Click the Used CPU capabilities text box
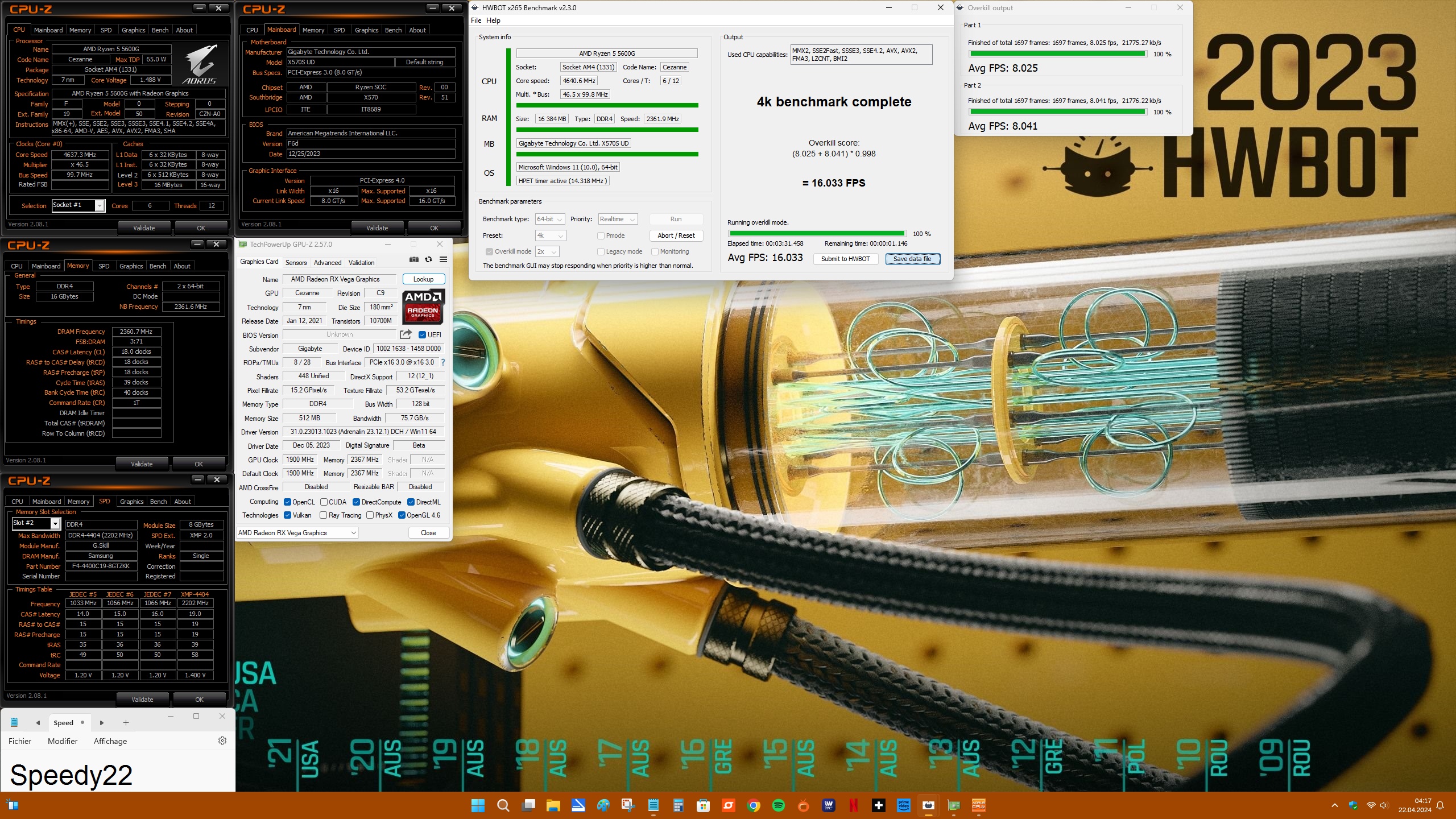The width and height of the screenshot is (1456, 819). 861,55
